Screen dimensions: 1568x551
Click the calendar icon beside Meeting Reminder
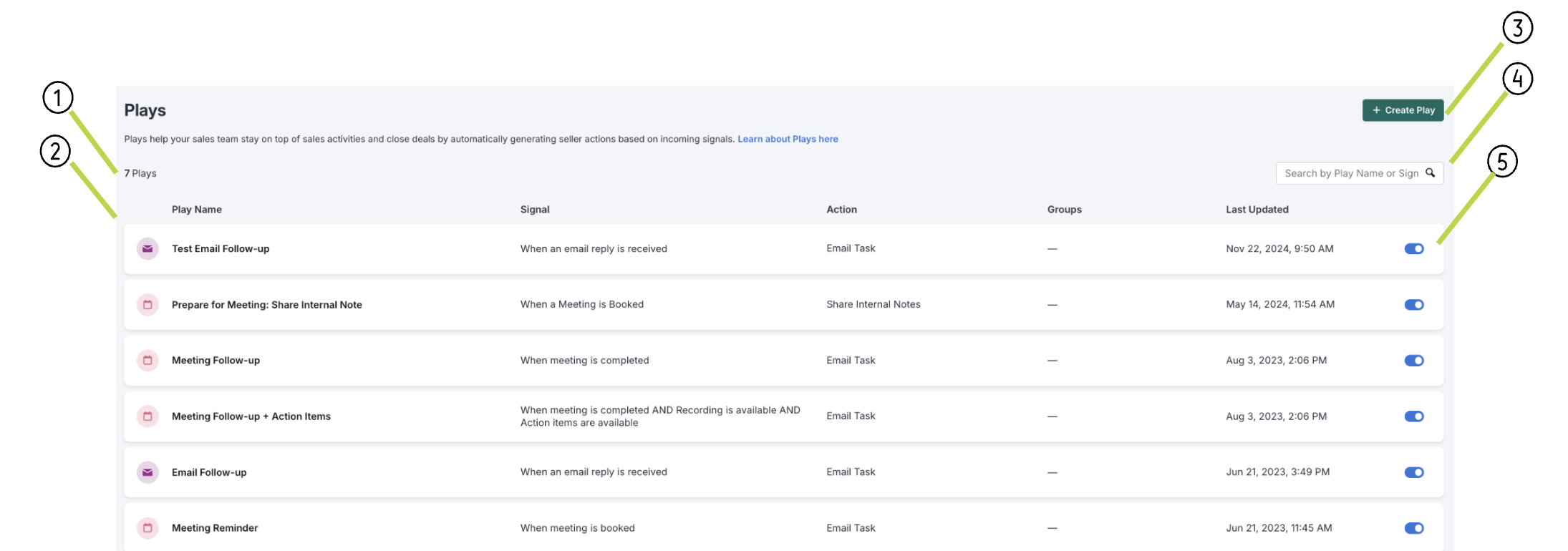point(147,528)
